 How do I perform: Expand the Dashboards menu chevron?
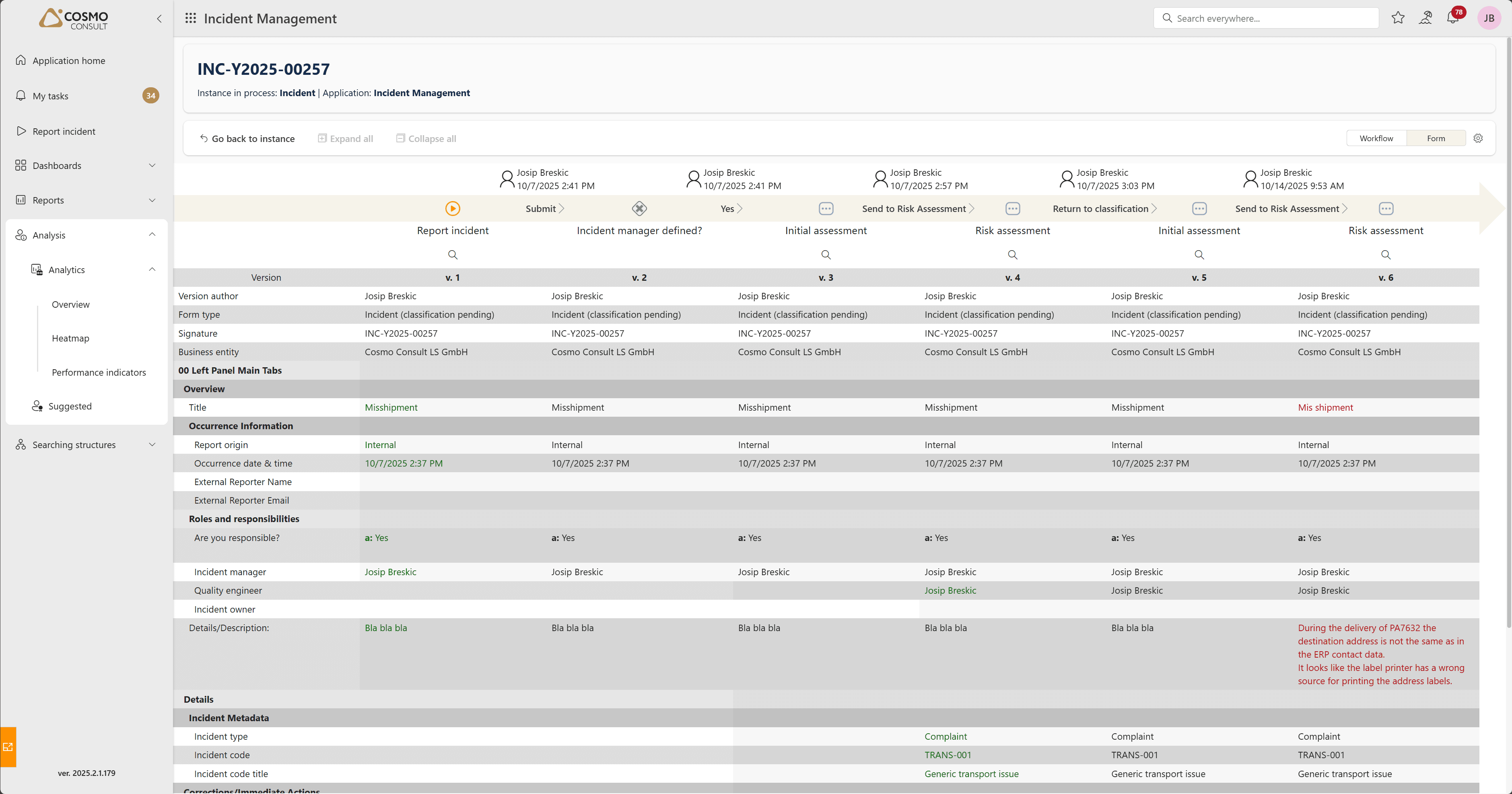[152, 165]
